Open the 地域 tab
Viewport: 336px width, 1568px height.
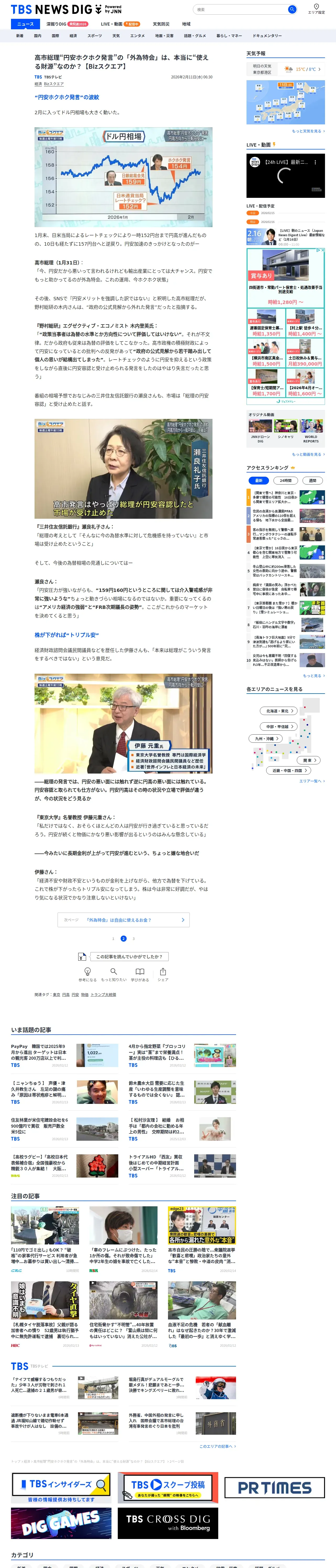[x=186, y=24]
